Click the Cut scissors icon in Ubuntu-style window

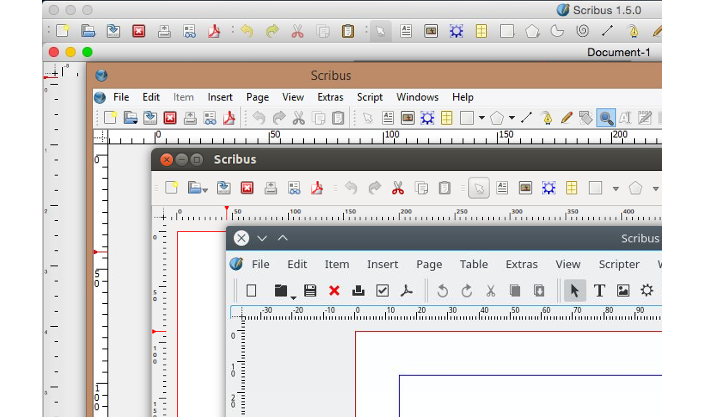click(397, 187)
